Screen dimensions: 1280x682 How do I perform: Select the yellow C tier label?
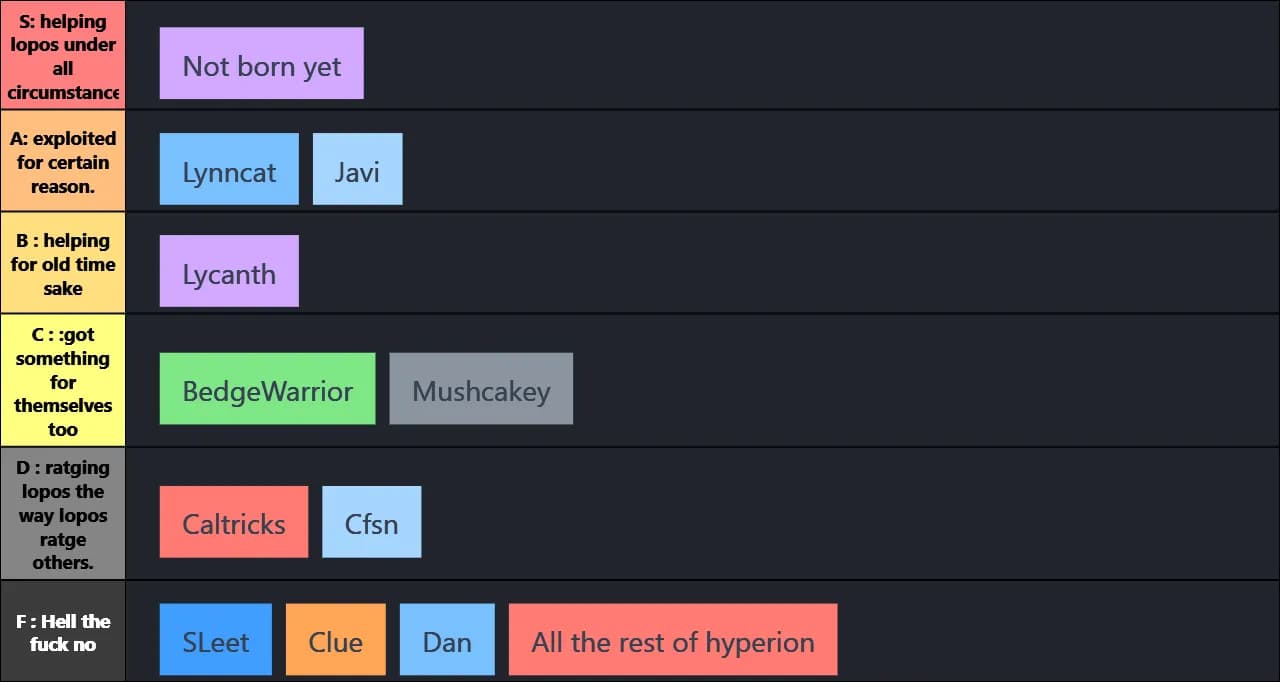[63, 381]
